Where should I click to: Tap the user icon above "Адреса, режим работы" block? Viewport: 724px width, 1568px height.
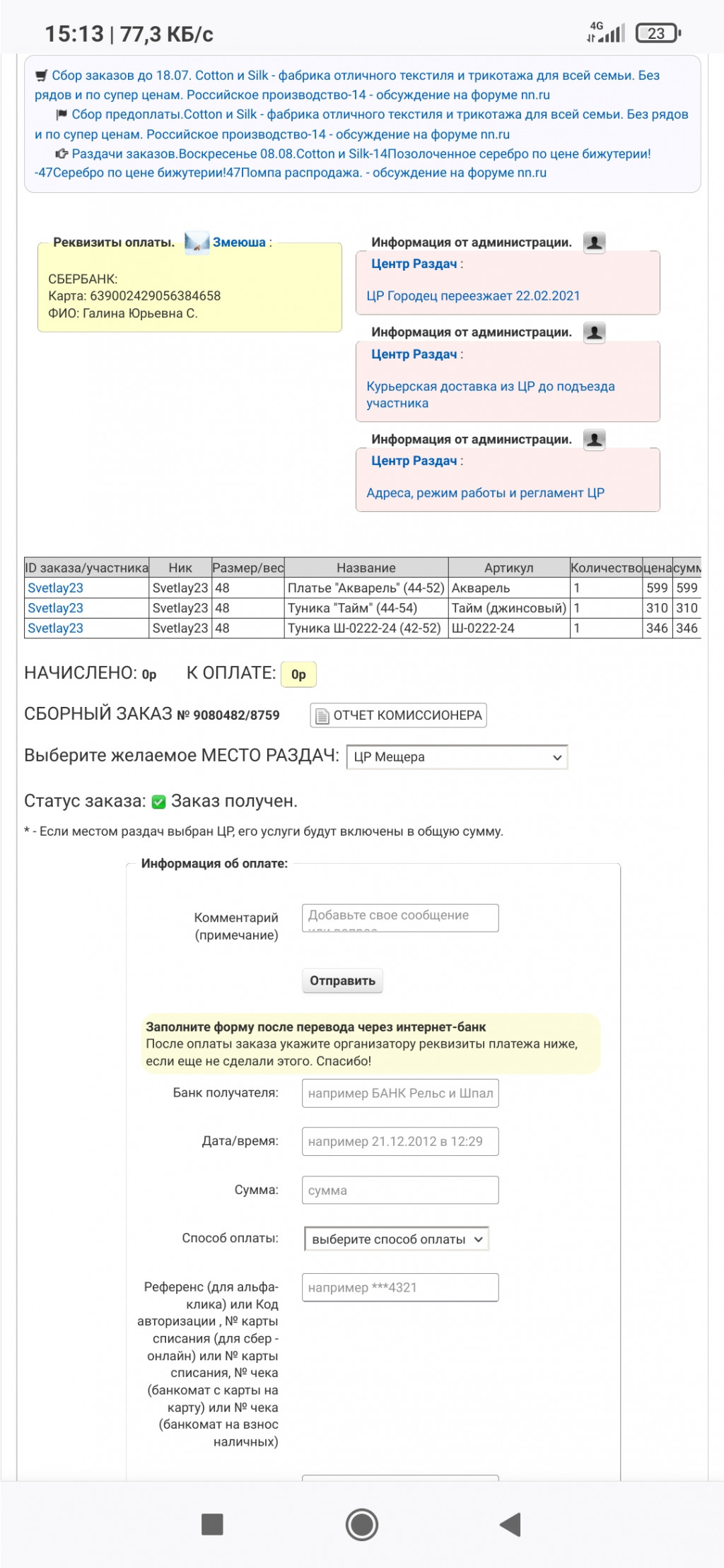(595, 440)
